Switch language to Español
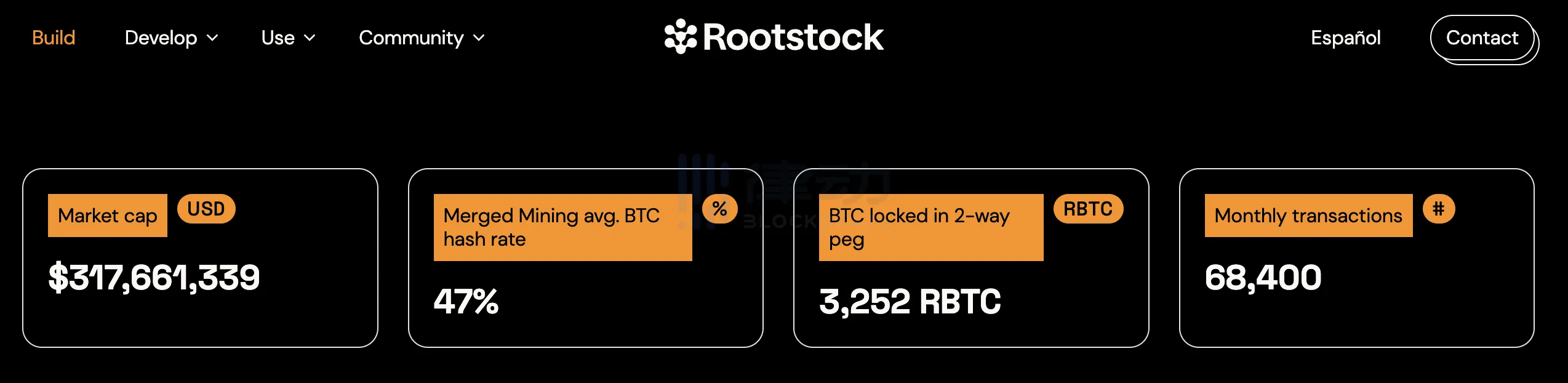Viewport: 1568px width, 383px height. [1345, 38]
